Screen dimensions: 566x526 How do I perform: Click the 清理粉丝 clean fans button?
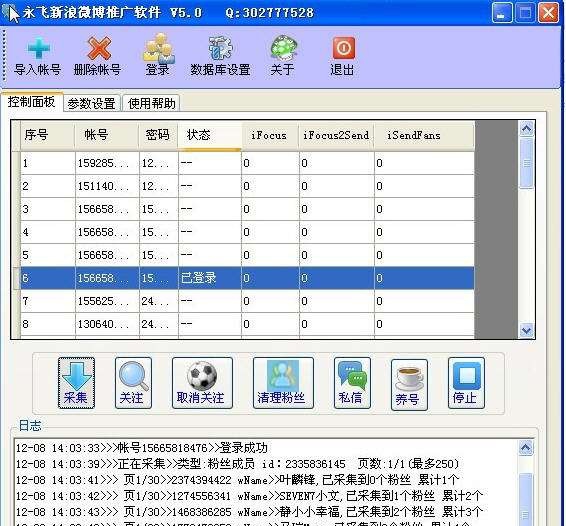[283, 383]
